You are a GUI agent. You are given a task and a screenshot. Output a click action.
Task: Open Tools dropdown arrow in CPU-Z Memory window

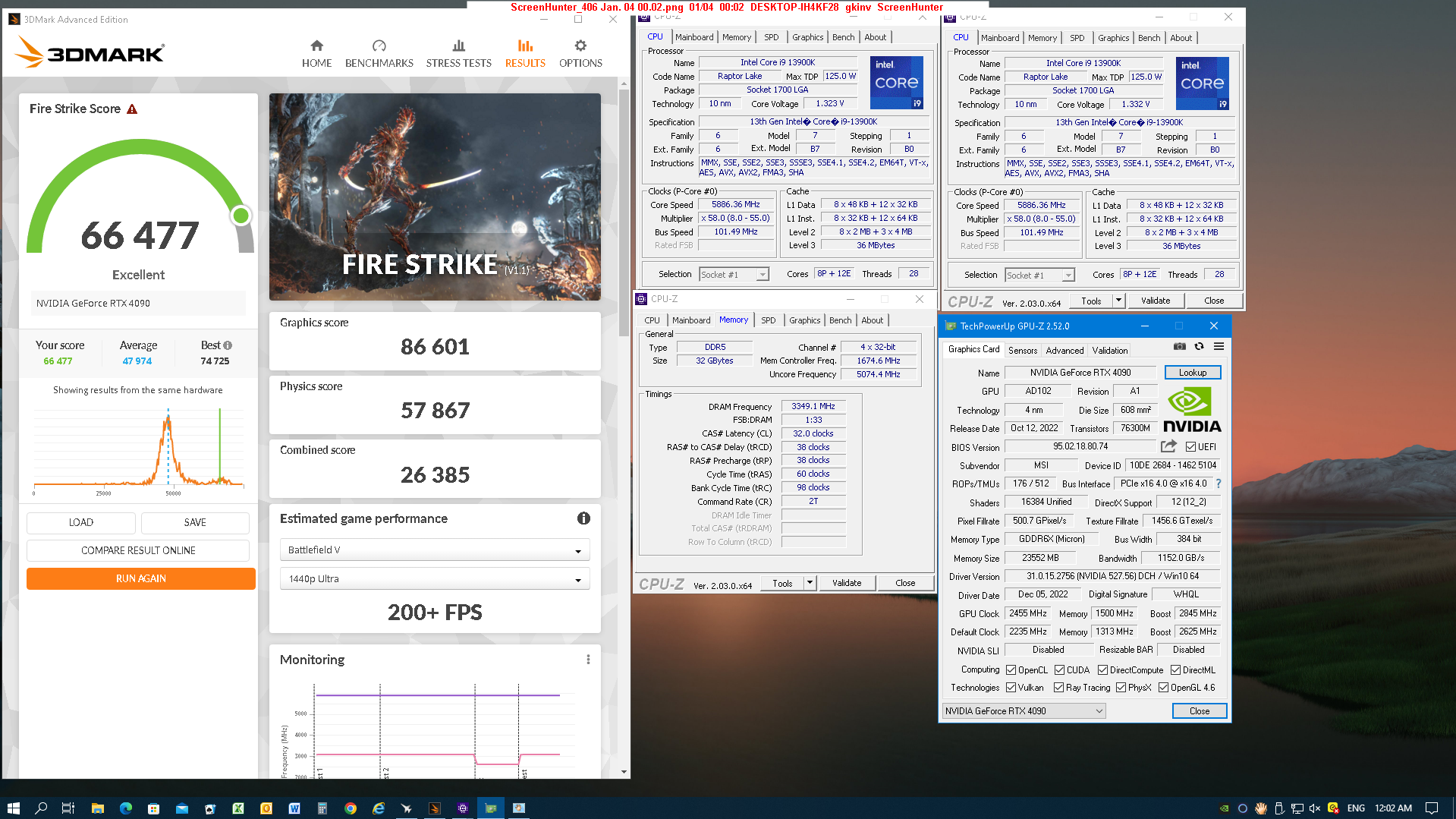[x=810, y=584]
